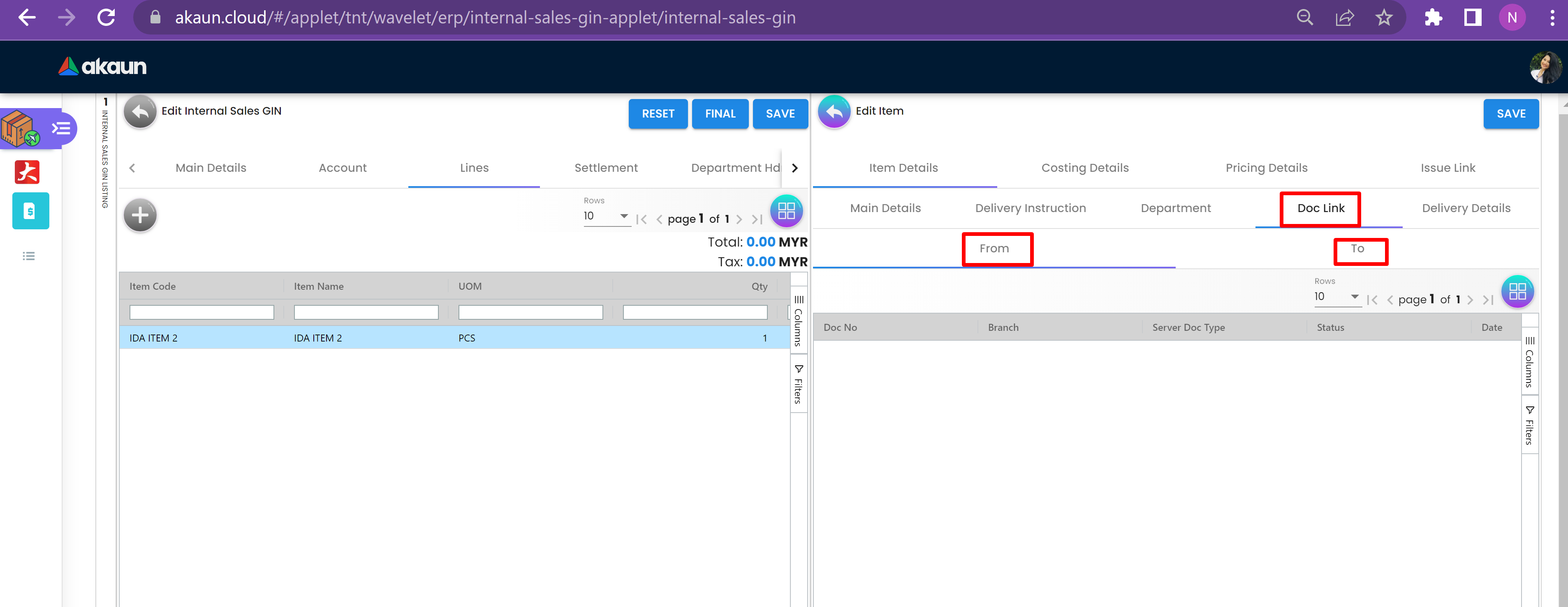Toggle the sidebar menu collapse icon
Screen dimensions: 1568x607
[61, 128]
